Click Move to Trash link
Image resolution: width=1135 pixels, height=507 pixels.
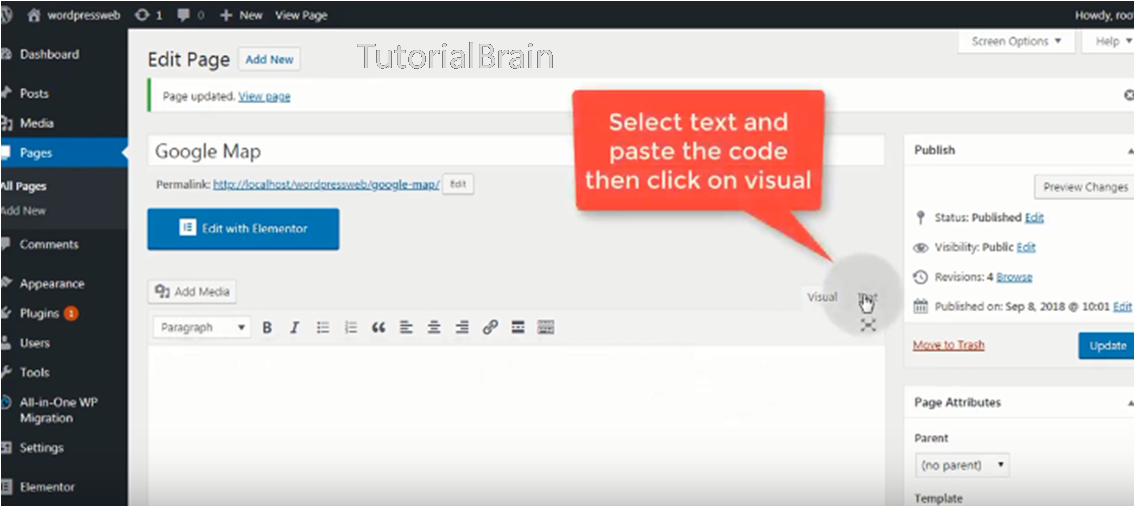point(948,345)
